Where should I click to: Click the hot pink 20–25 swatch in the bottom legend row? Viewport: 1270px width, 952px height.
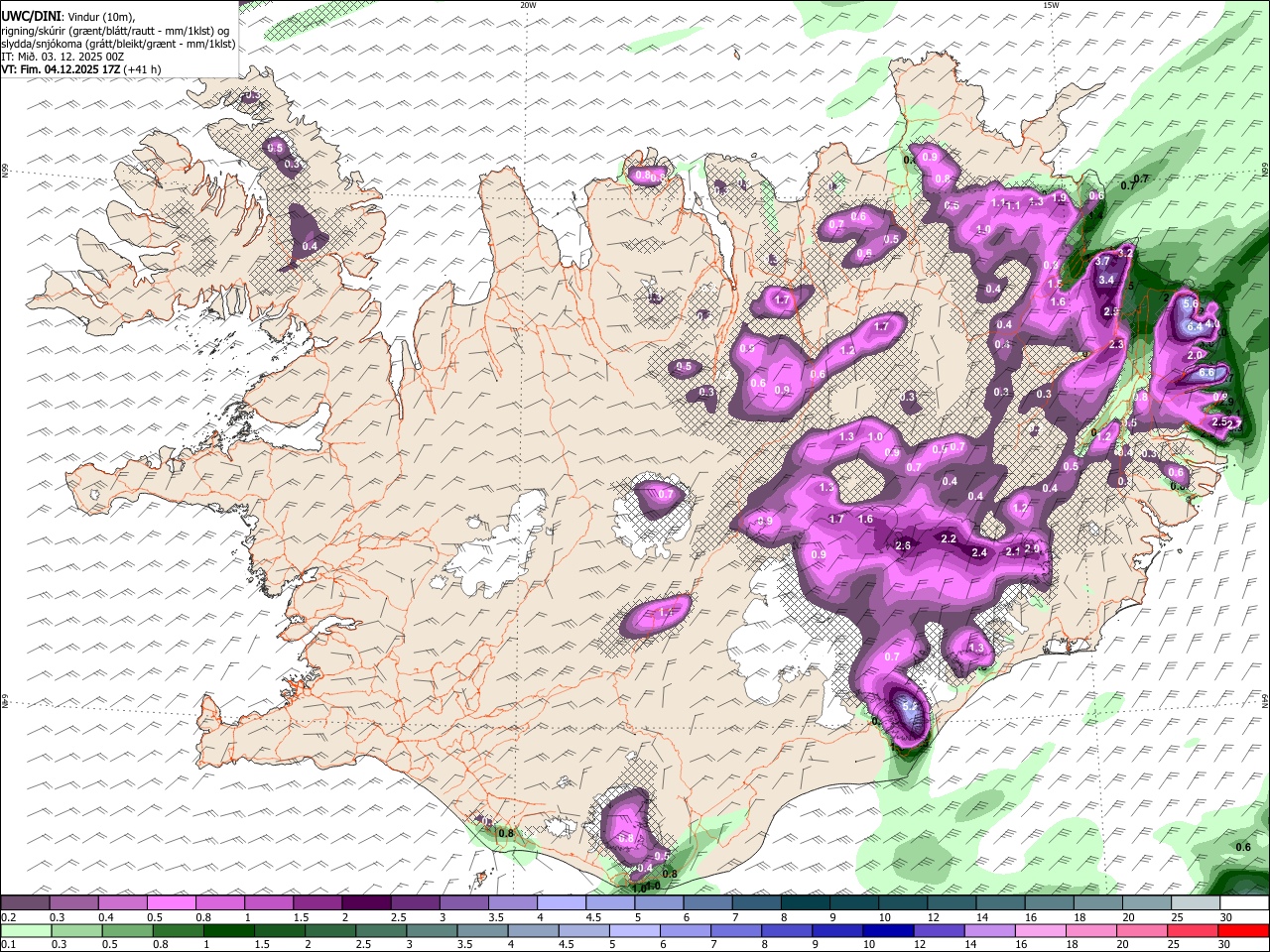coord(1141,930)
